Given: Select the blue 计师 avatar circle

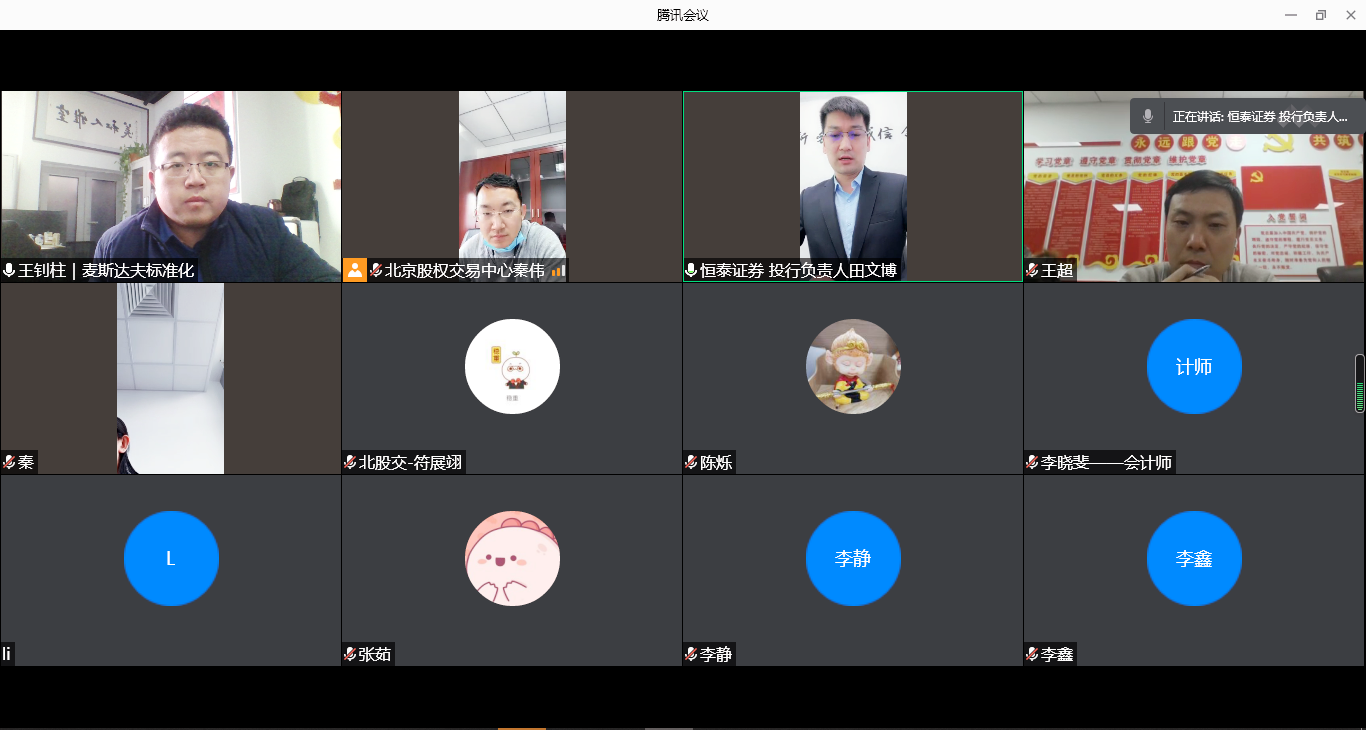Looking at the screenshot, I should point(1194,367).
